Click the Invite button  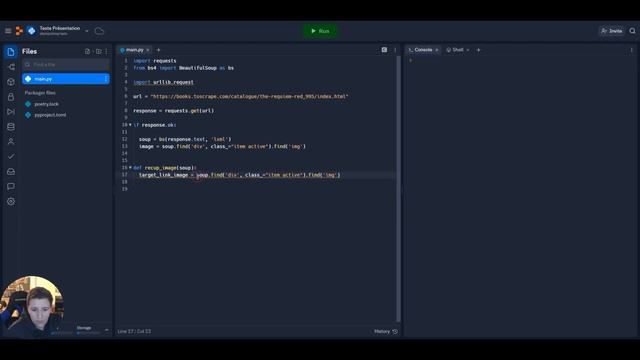click(611, 31)
